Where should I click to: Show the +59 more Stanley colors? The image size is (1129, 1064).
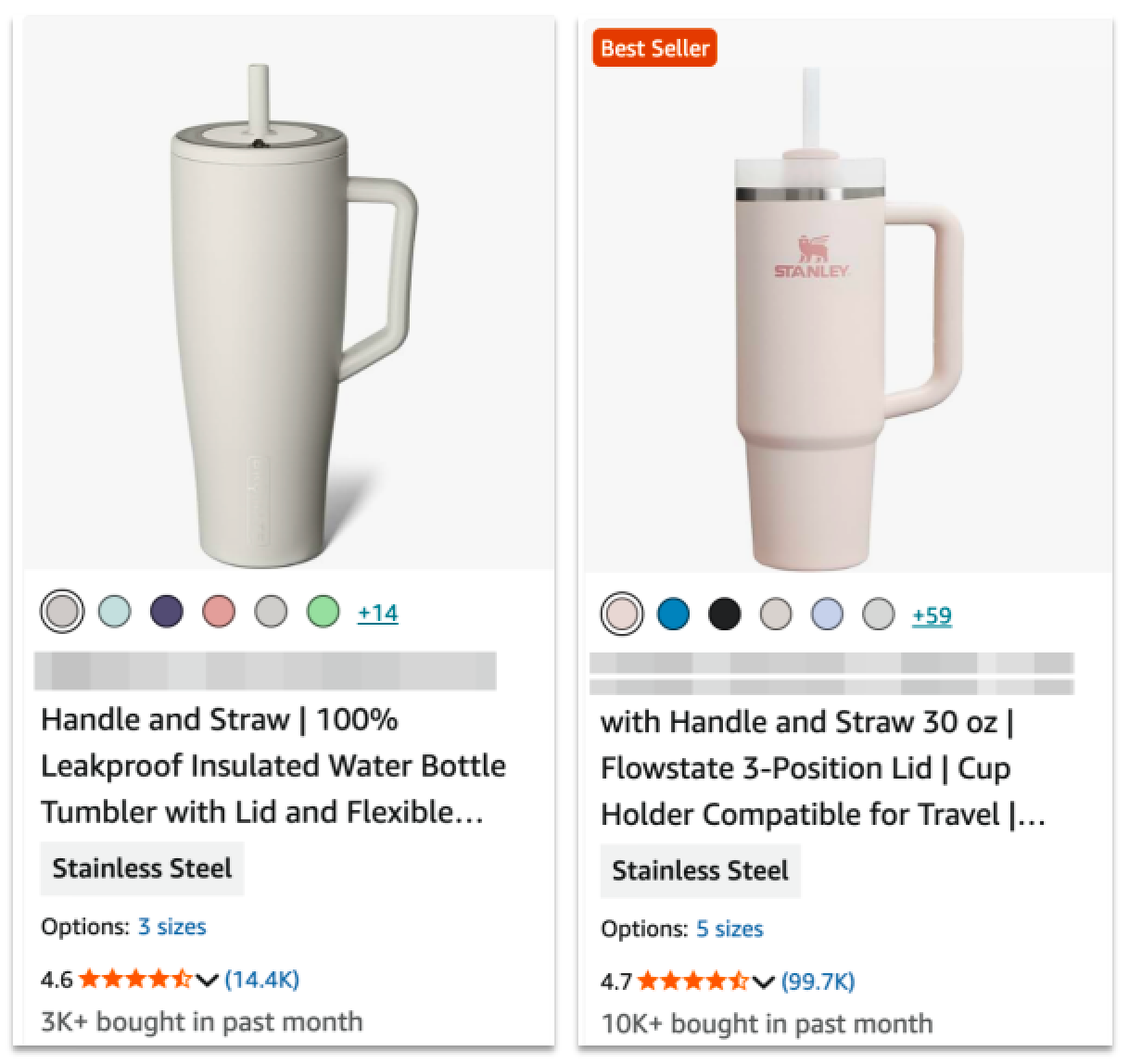point(932,615)
